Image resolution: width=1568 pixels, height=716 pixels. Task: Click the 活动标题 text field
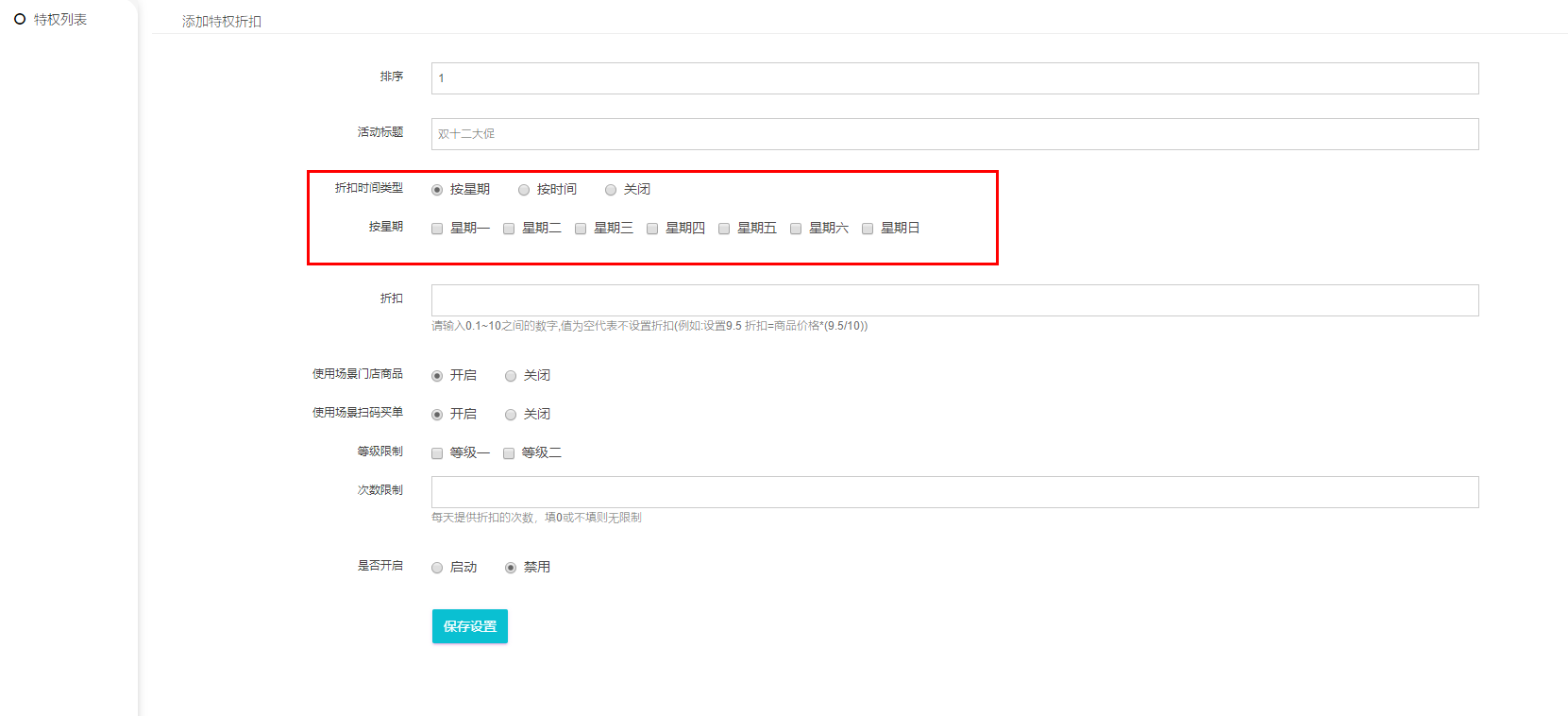coord(953,134)
